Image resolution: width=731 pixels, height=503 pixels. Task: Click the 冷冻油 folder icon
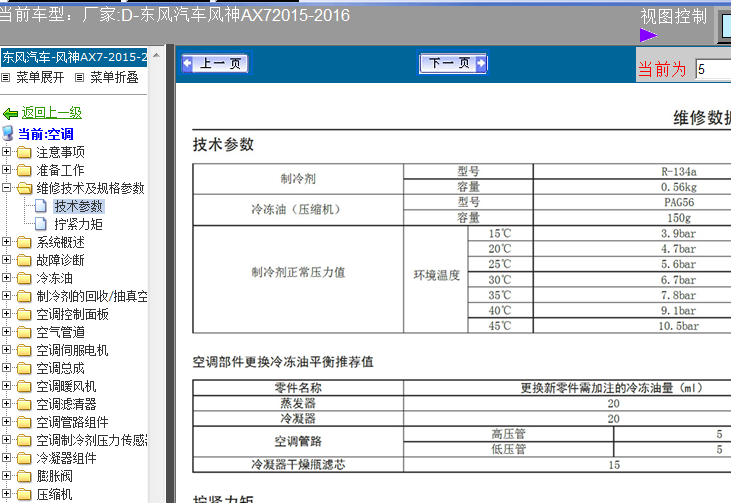[x=24, y=278]
